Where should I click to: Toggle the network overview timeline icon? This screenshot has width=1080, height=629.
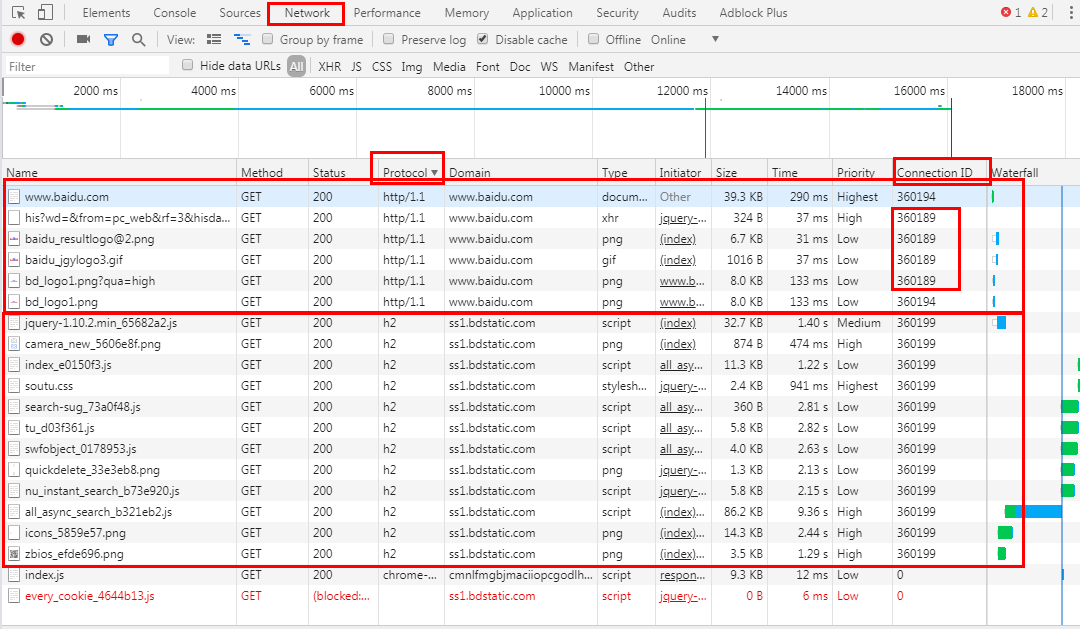pyautogui.click(x=242, y=38)
